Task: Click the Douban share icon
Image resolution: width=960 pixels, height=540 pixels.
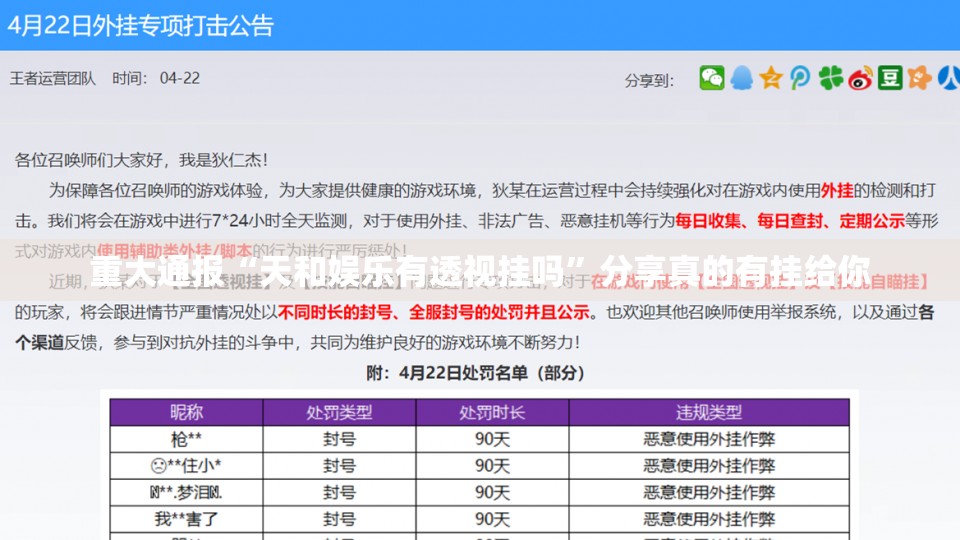Action: [890, 78]
